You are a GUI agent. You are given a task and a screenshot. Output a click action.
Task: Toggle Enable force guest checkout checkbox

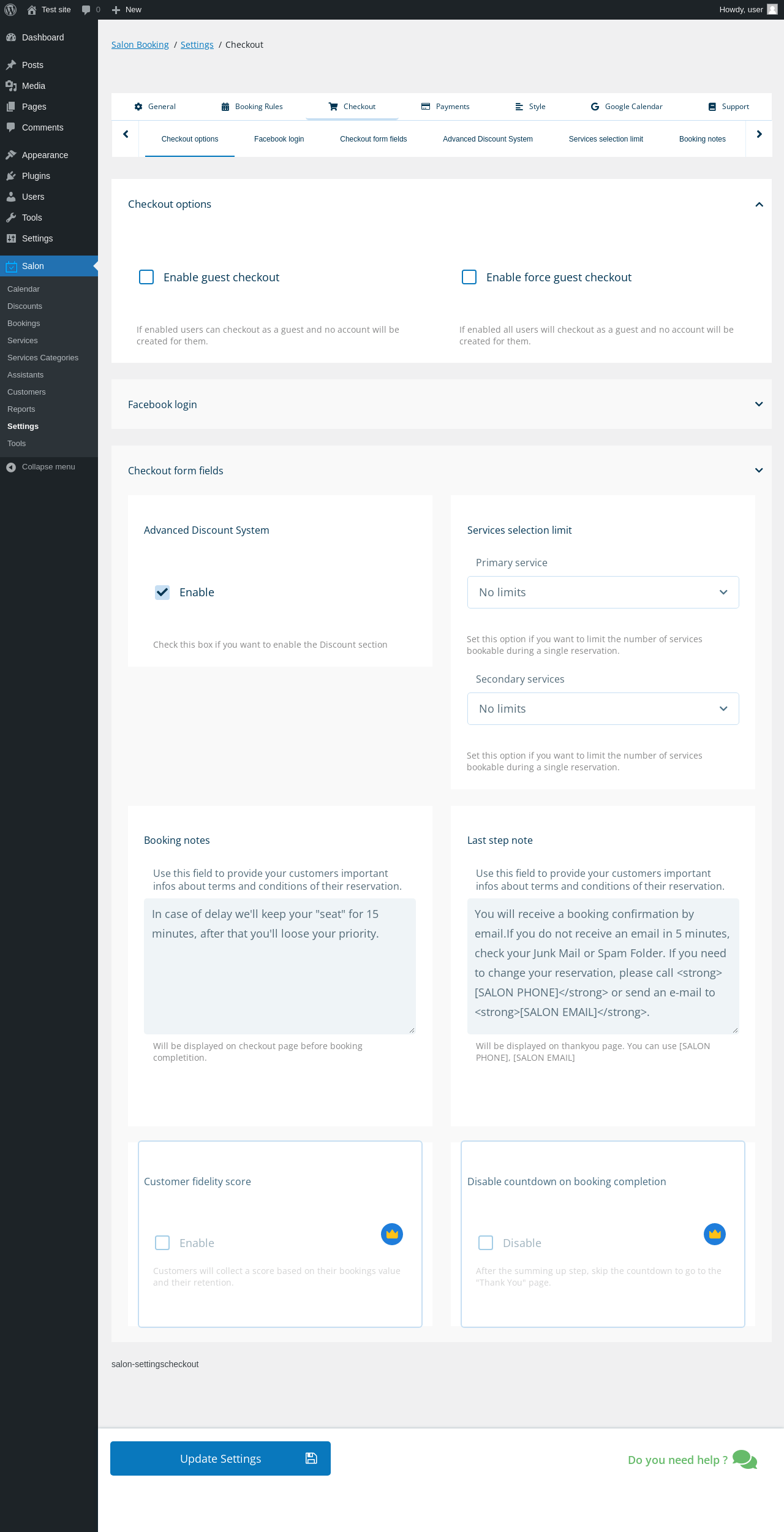click(469, 277)
